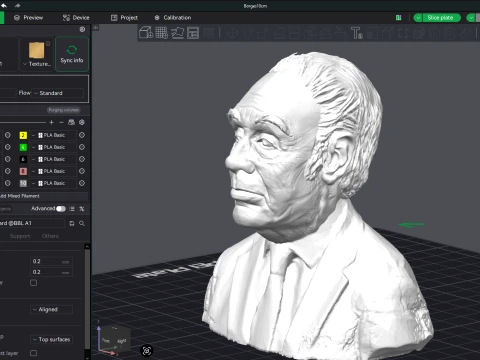Click the parameter list icon beside Advanced
Image resolution: width=480 pixels, height=360 pixels.
tap(72, 209)
